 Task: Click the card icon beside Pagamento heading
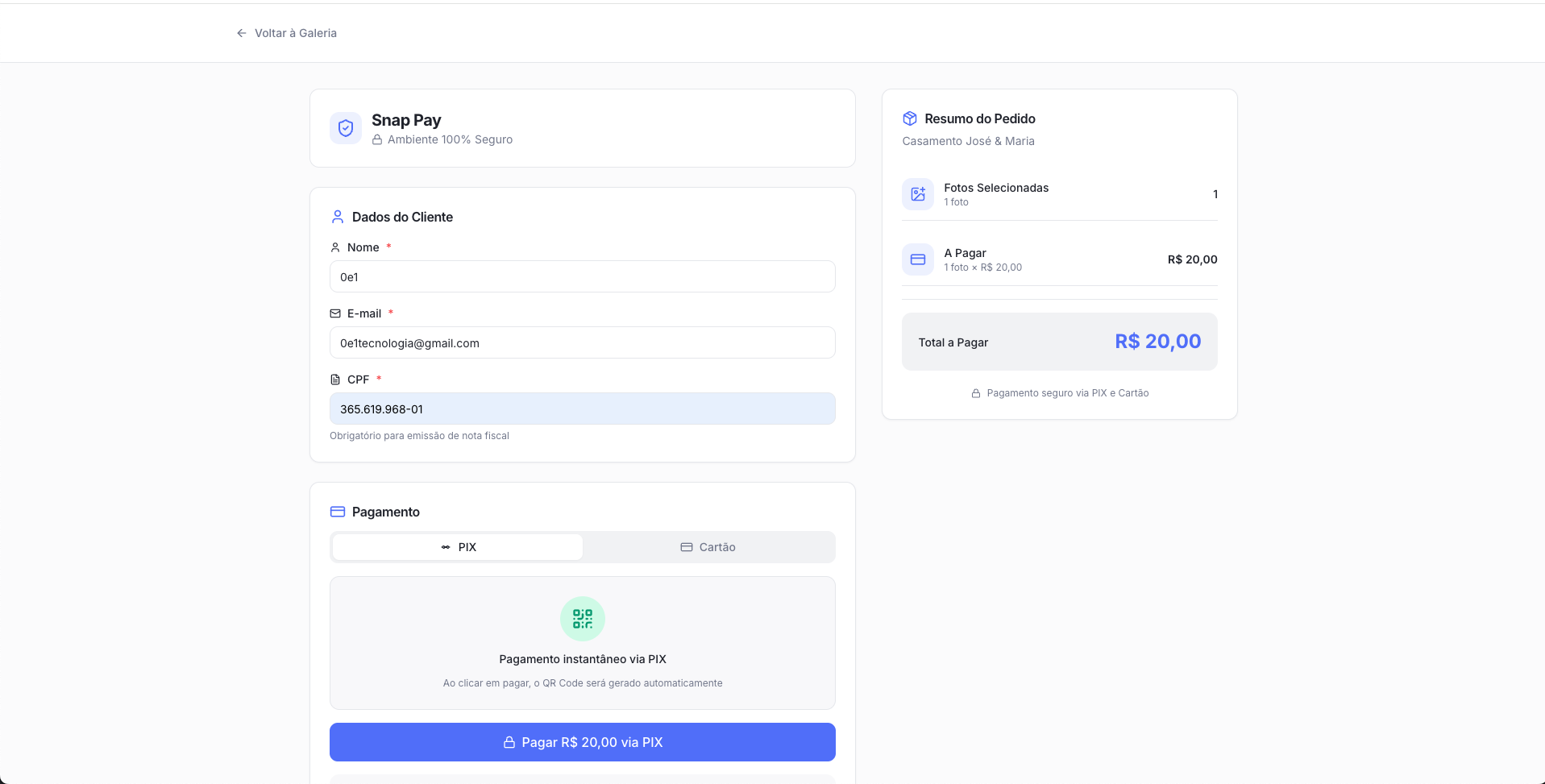[338, 512]
